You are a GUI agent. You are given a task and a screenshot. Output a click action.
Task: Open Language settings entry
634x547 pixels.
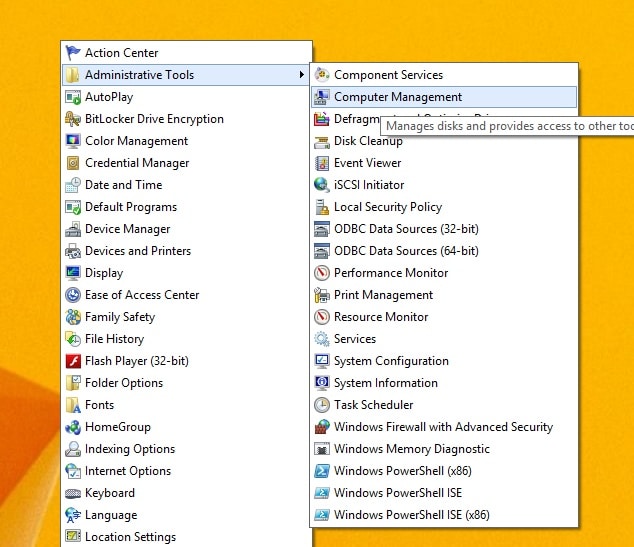click(187, 515)
